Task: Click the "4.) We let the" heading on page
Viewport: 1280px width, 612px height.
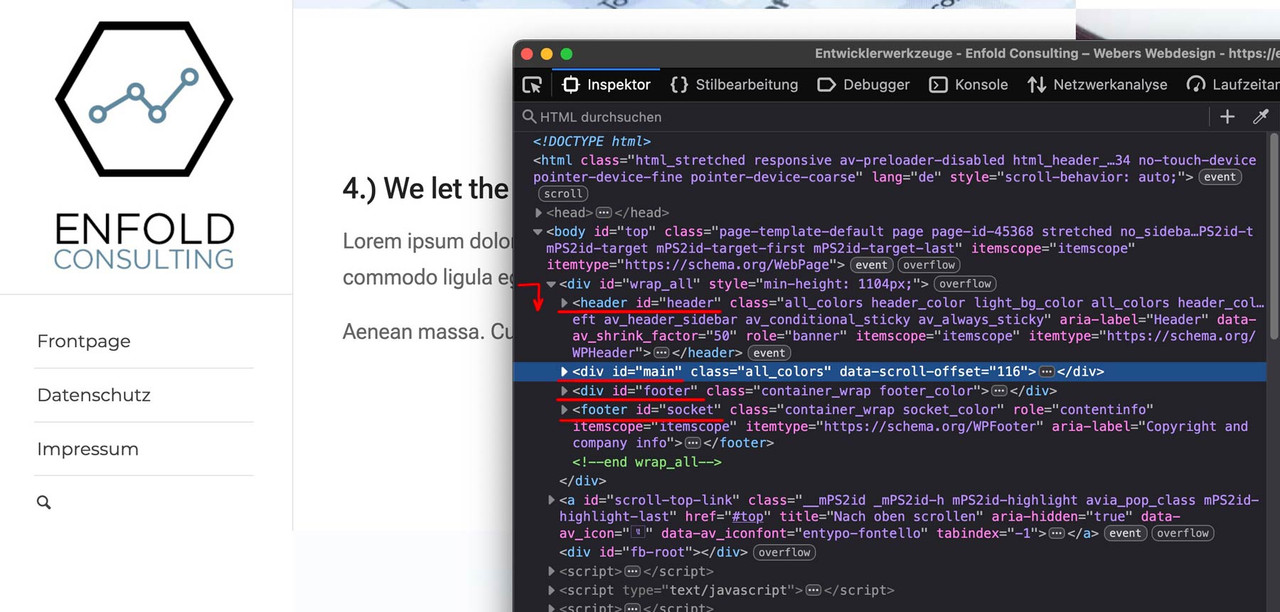Action: coord(426,188)
